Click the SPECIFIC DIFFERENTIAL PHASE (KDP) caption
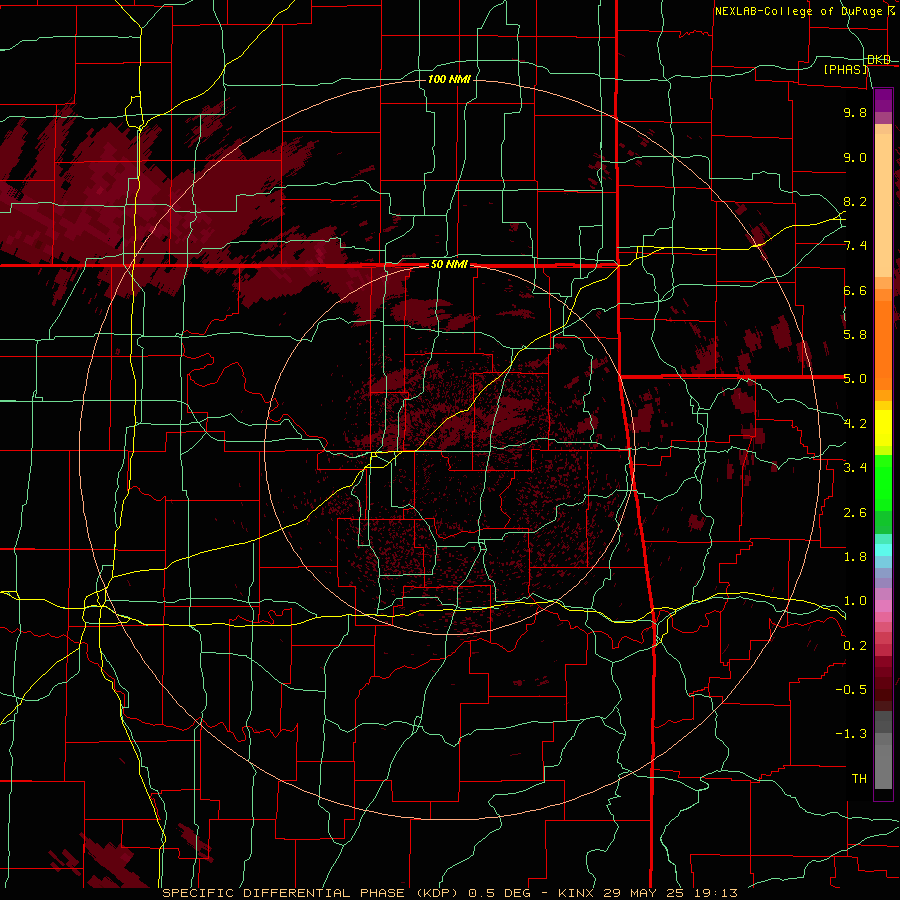This screenshot has width=900, height=900. pos(310,893)
